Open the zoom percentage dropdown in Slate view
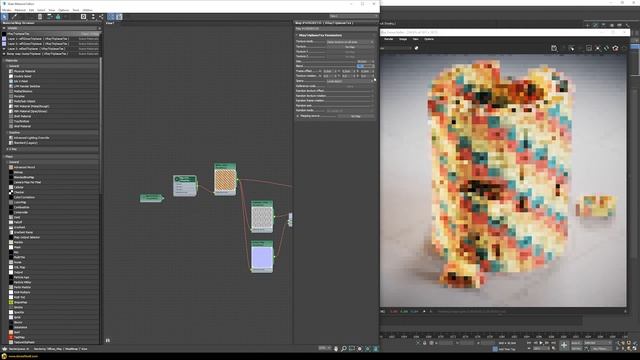Screen dimensions: 640x360 pyautogui.click(x=325, y=348)
